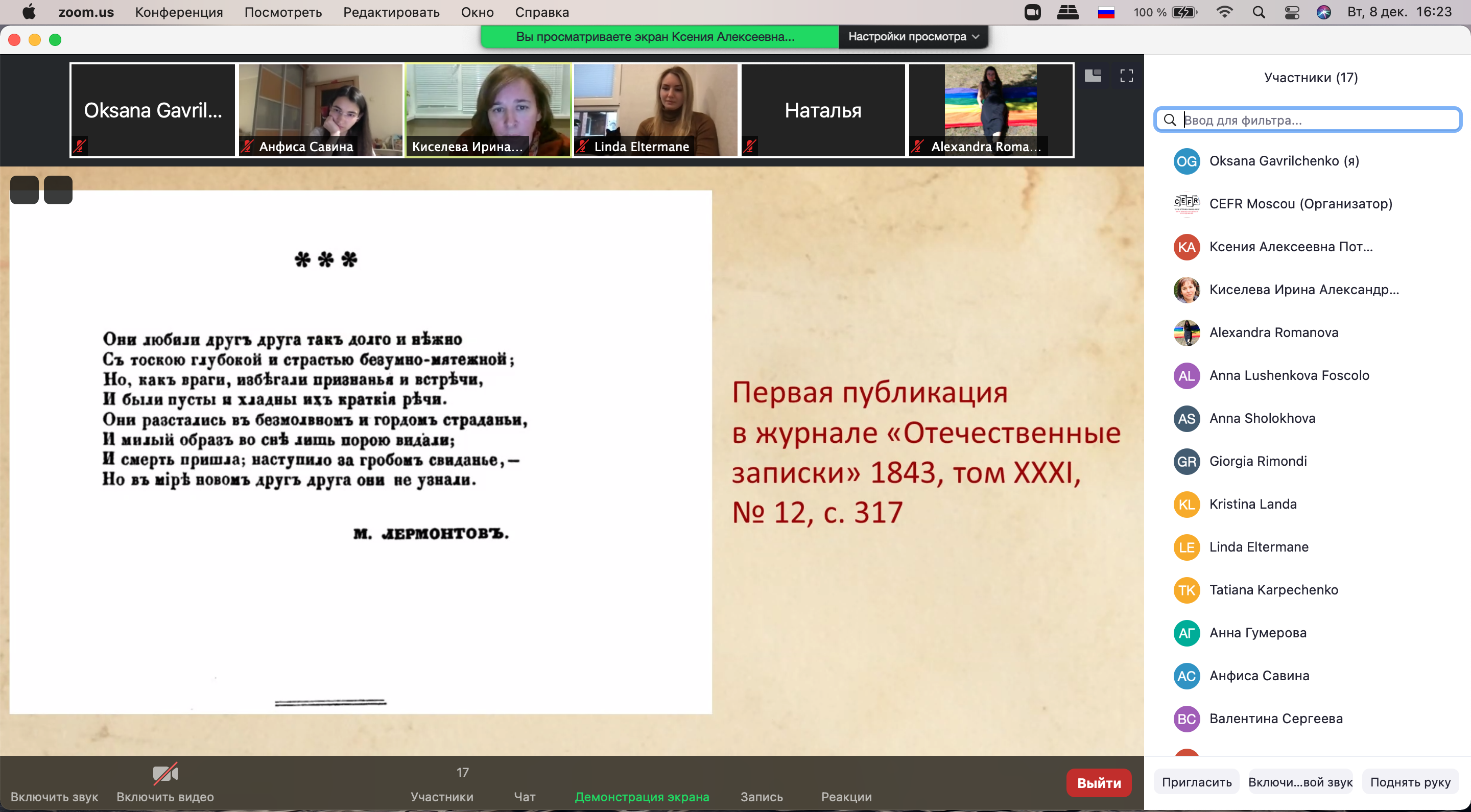This screenshot has width=1471, height=812.
Task: Open Spotlight search in menu bar
Action: pos(1259,12)
